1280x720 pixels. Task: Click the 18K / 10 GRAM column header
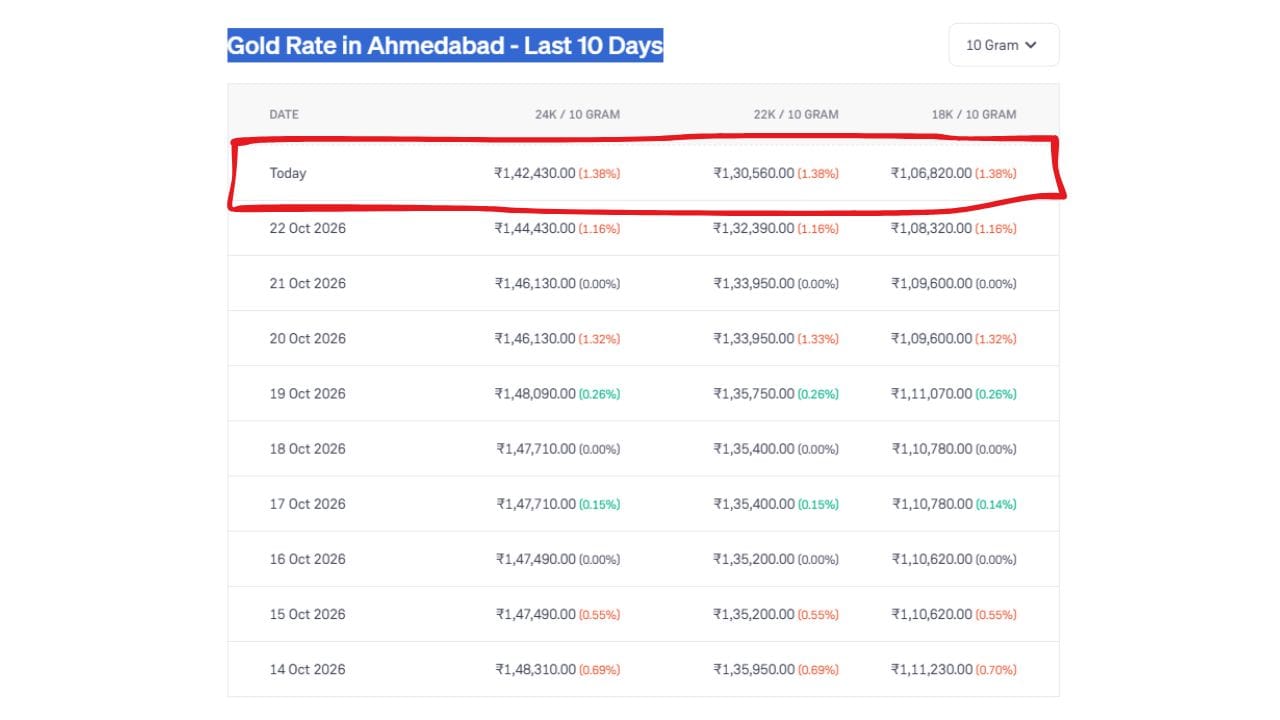(x=974, y=114)
